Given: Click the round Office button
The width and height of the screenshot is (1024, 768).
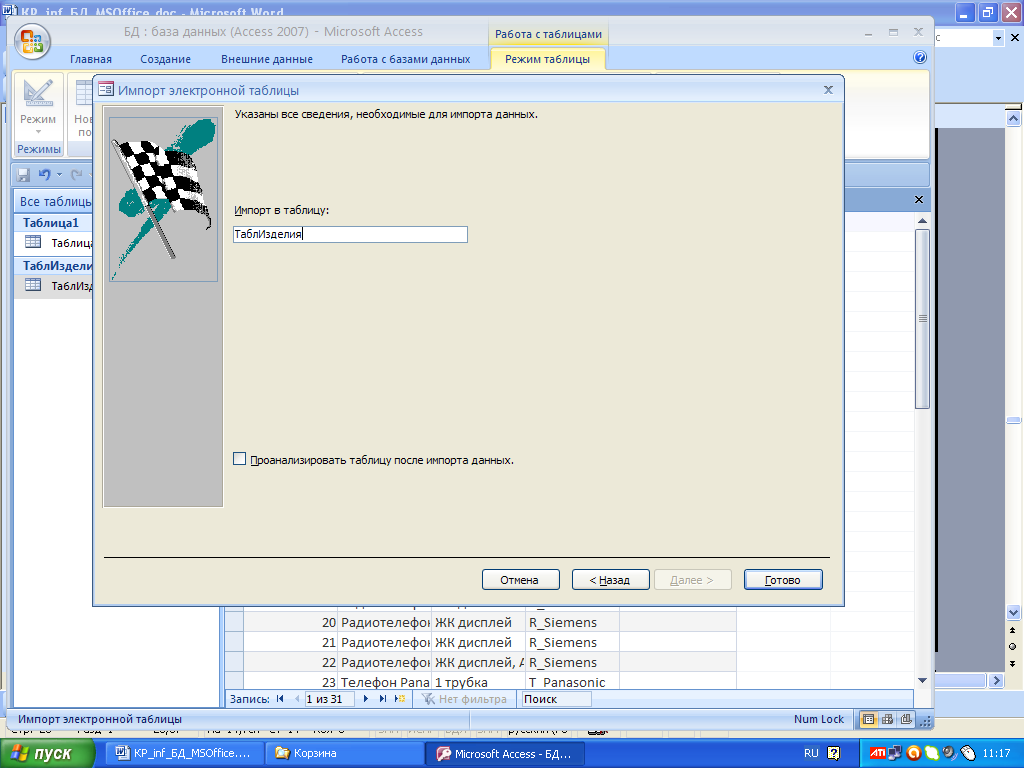Looking at the screenshot, I should (32, 42).
